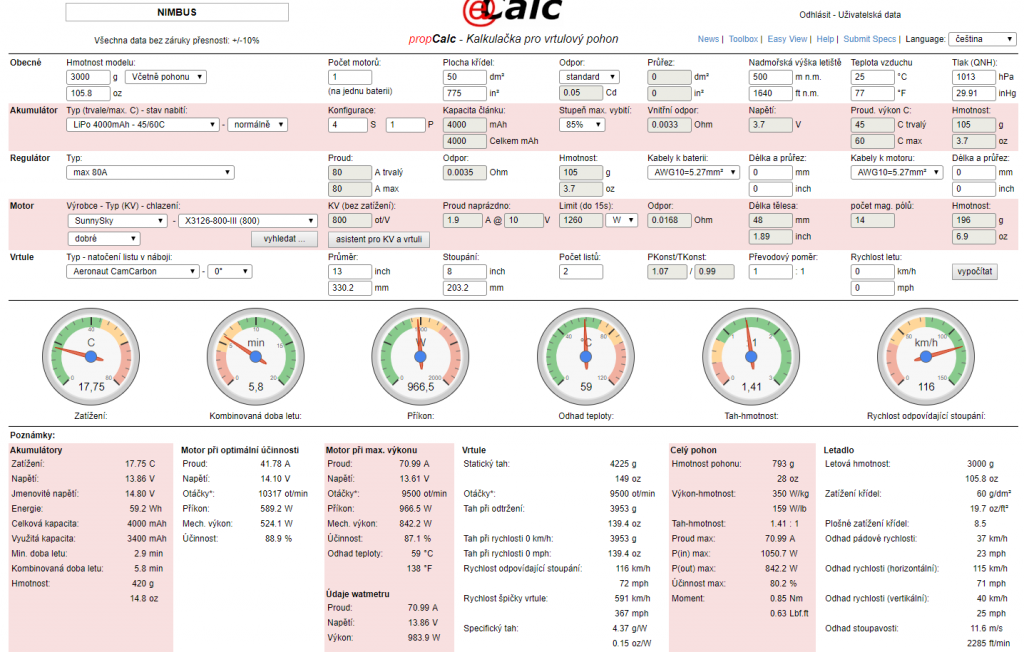The width and height of the screenshot is (1024, 652).
Task: Click the eCalc logo at top
Action: click(x=511, y=14)
